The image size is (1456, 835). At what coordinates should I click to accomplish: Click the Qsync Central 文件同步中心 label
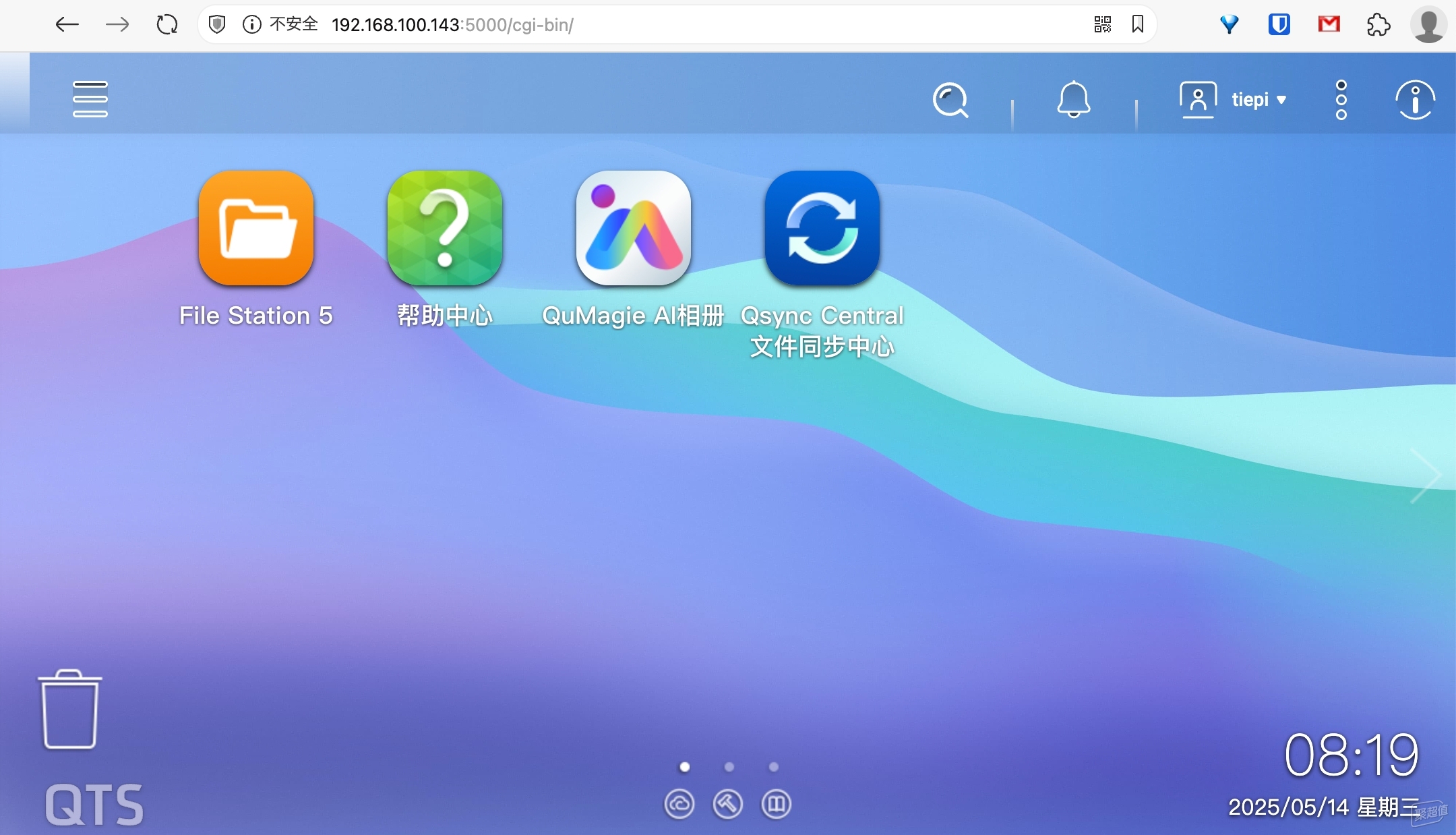coord(822,331)
